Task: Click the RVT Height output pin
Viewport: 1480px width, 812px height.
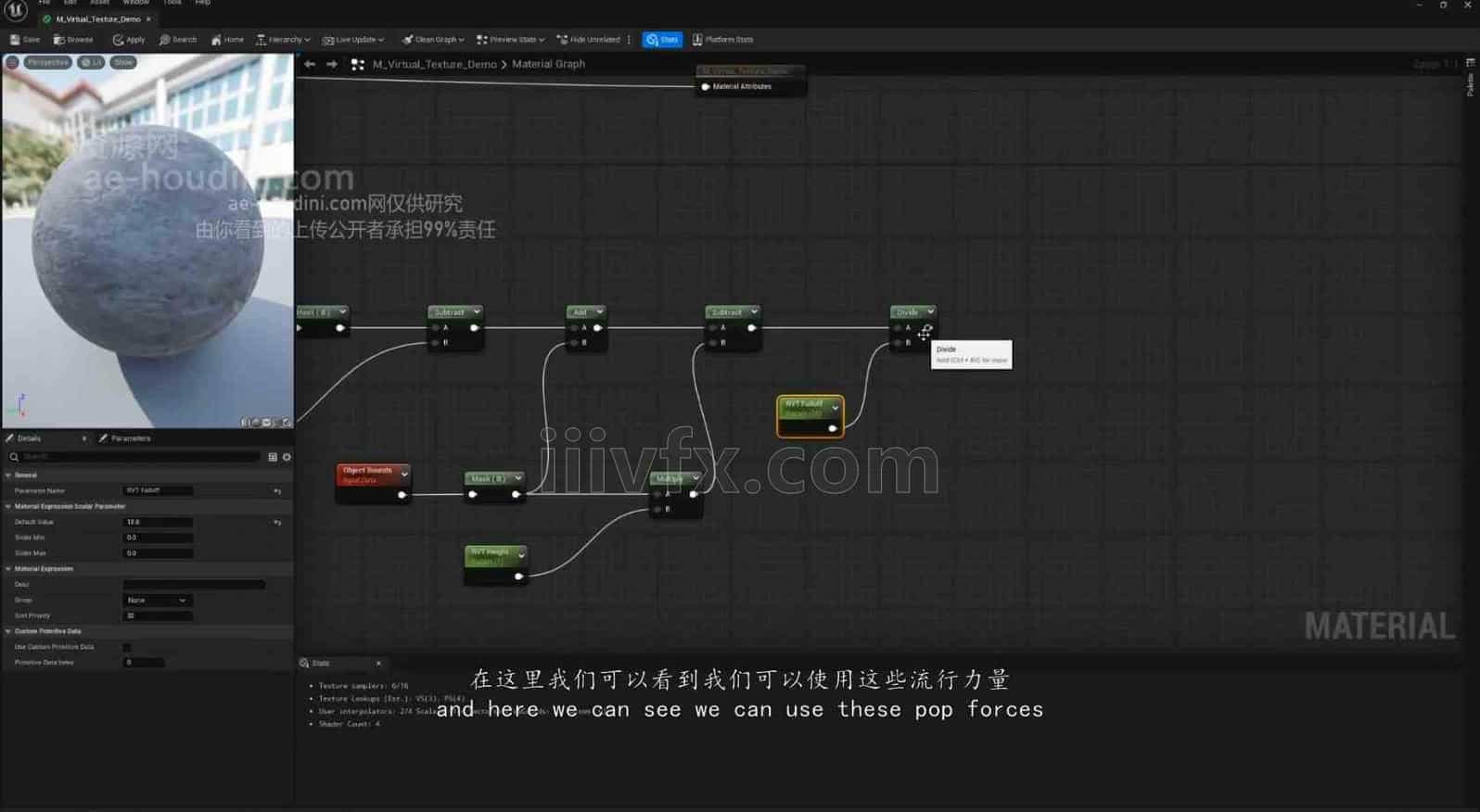Action: coord(518,577)
